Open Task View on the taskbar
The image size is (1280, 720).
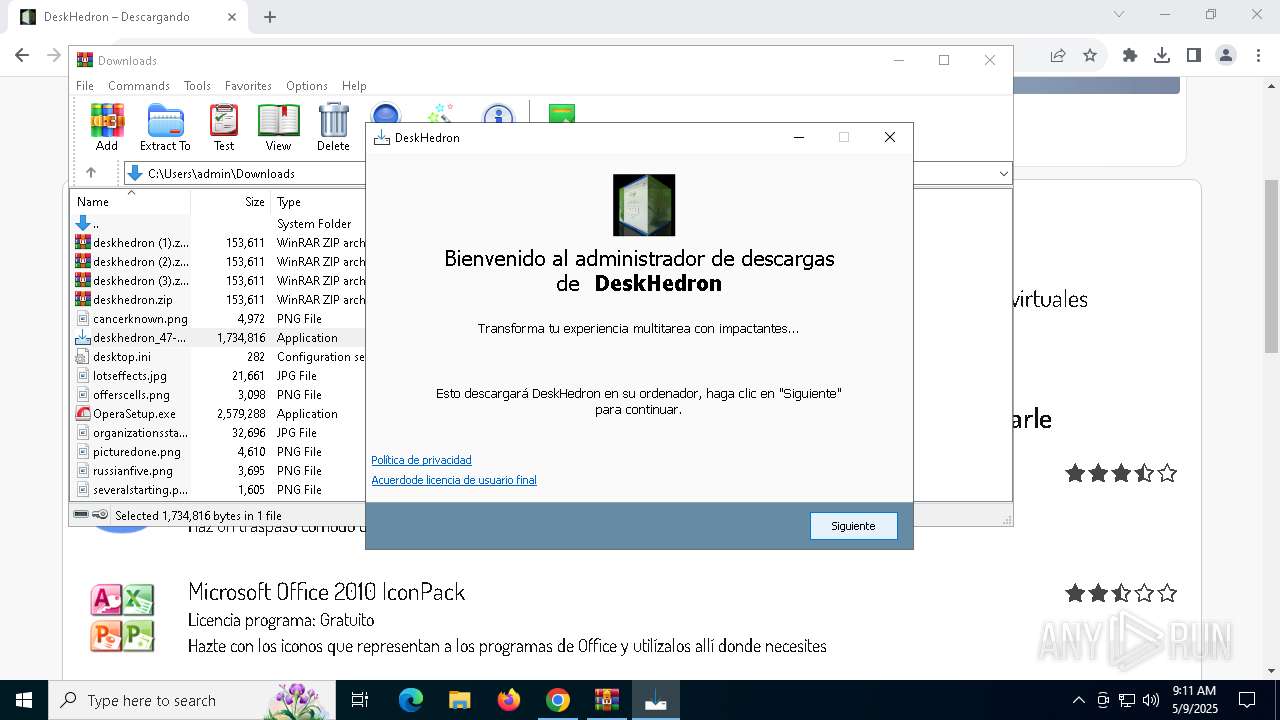[x=360, y=700]
